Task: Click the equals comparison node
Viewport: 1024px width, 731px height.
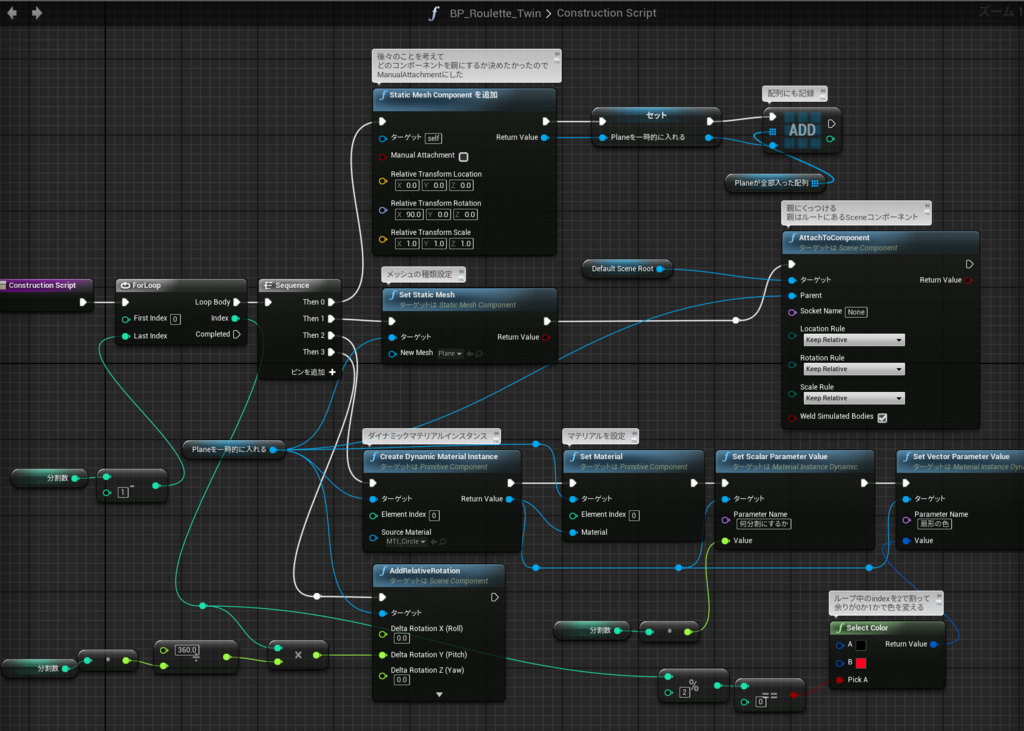Action: click(x=770, y=696)
